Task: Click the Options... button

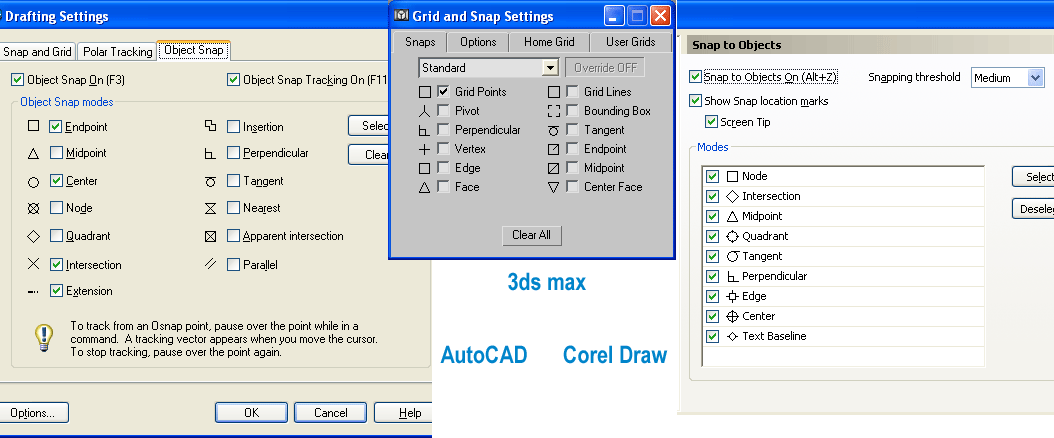Action: [32, 412]
